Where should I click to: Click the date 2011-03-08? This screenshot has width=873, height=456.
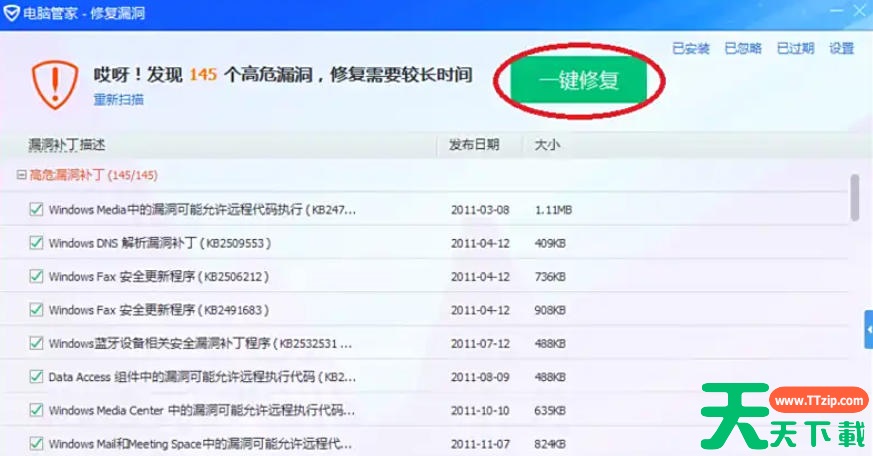coord(480,210)
